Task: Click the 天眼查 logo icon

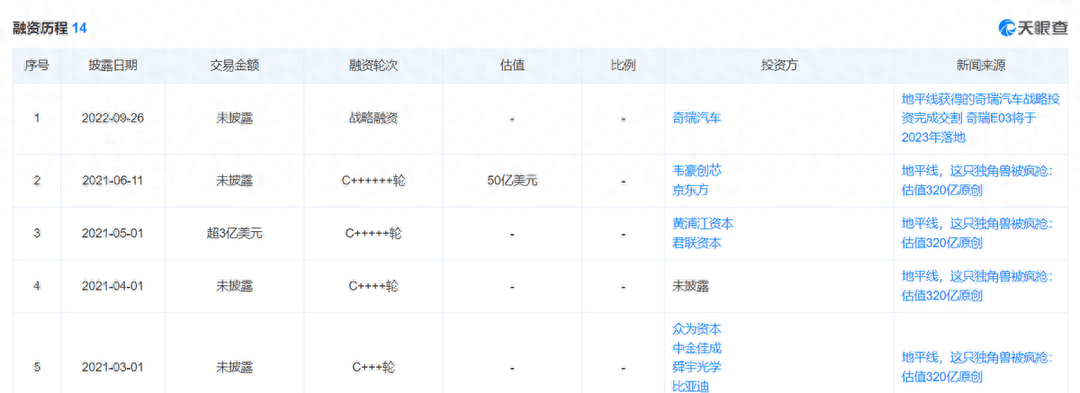Action: coord(1008,28)
